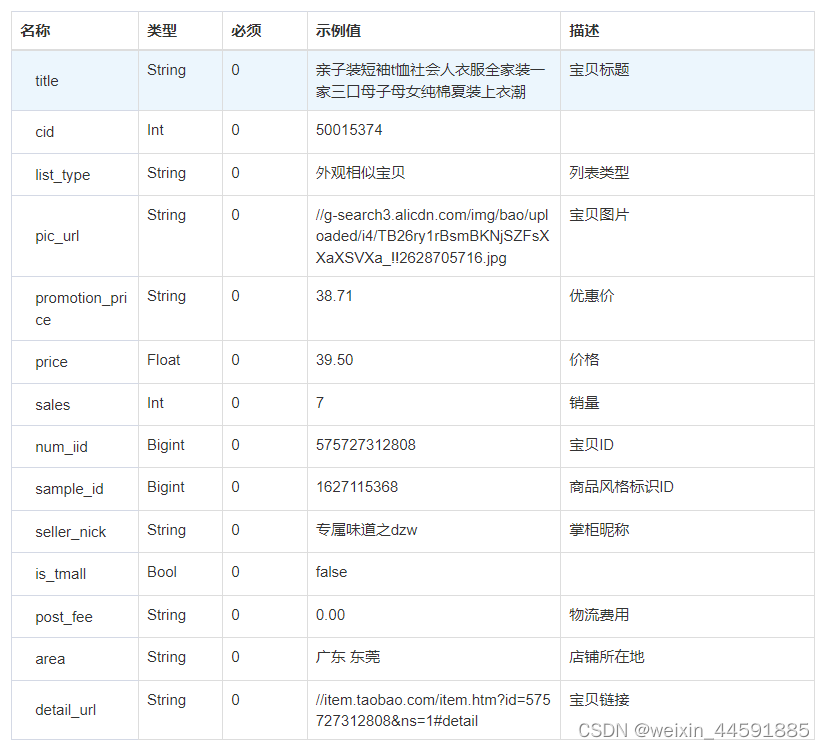Select the area field name
This screenshot has width=825, height=749.
[x=50, y=659]
